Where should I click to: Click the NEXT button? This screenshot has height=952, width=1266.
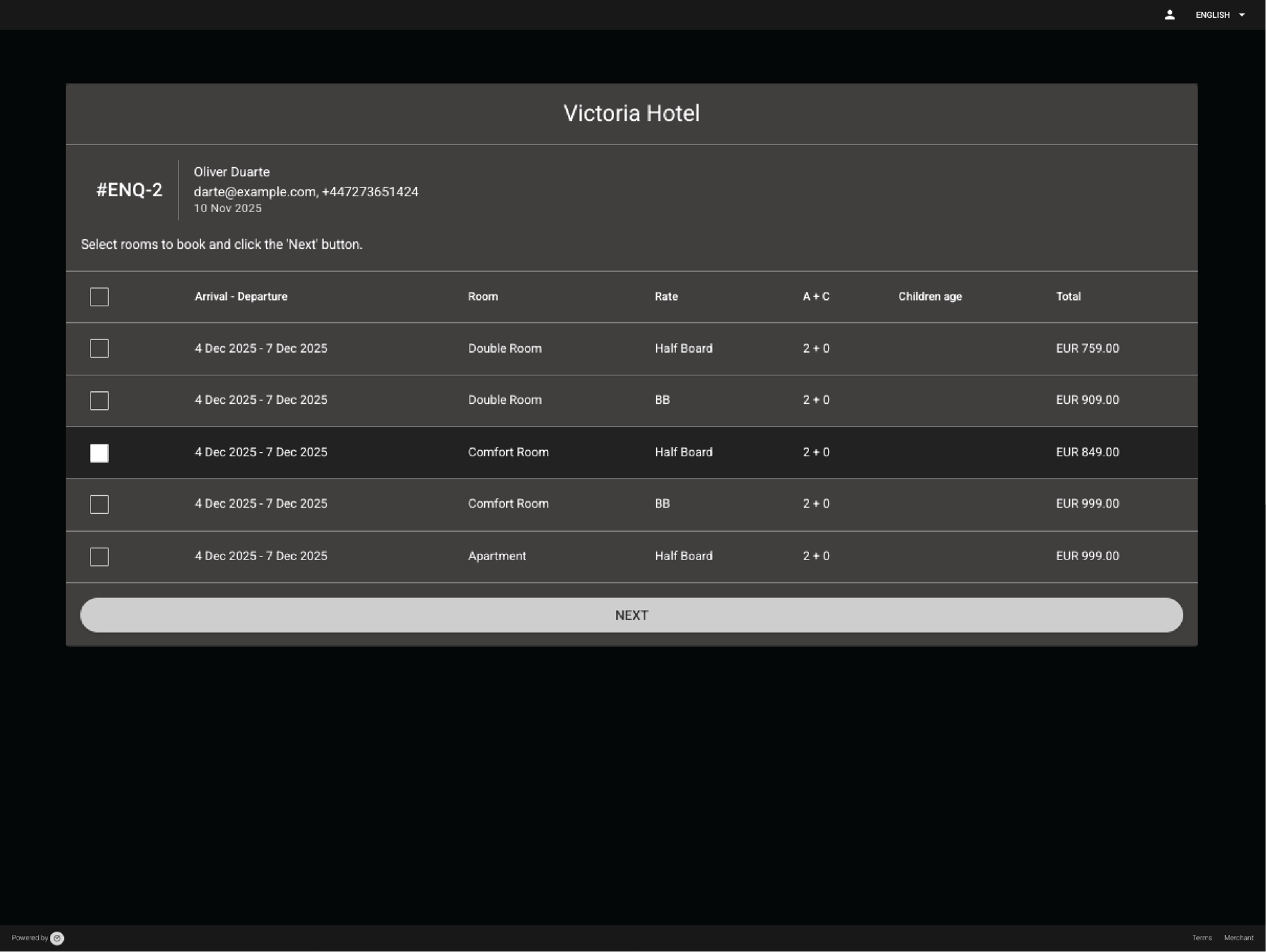631,615
